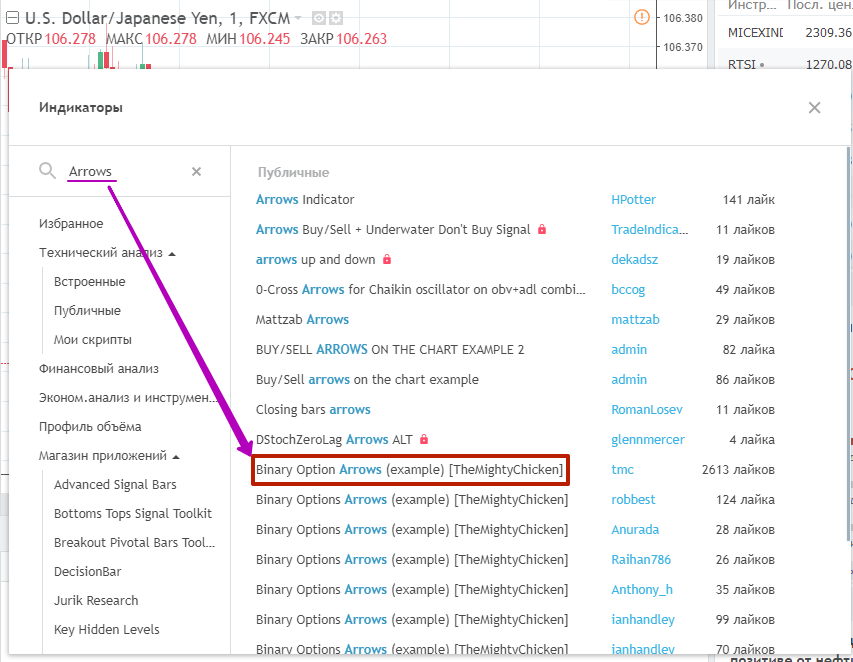Click lock icon on Underwater Don't Buy Signal
Viewport: 853px width, 662px height.
tap(542, 230)
